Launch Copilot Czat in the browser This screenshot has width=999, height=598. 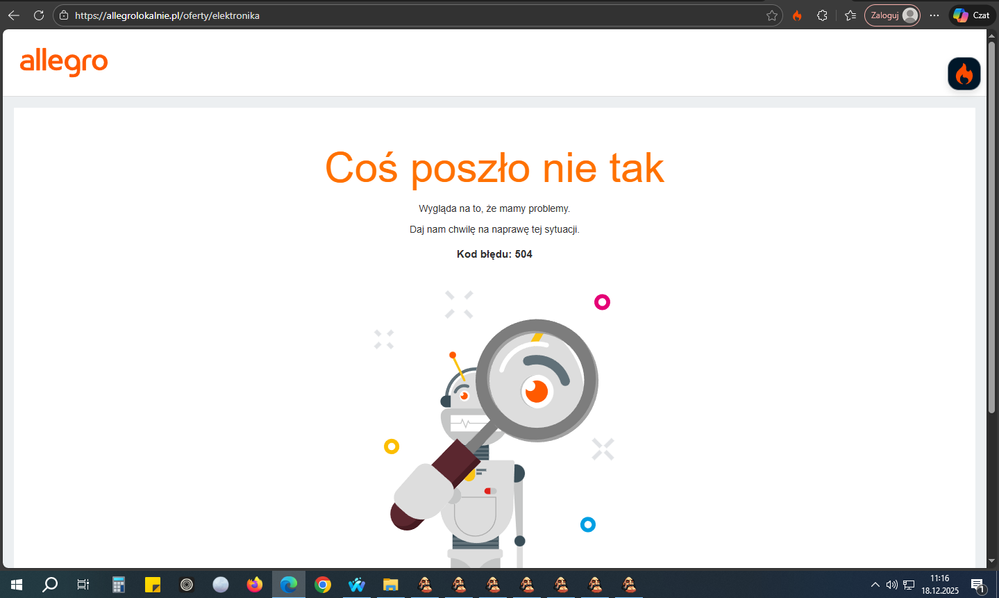[969, 15]
